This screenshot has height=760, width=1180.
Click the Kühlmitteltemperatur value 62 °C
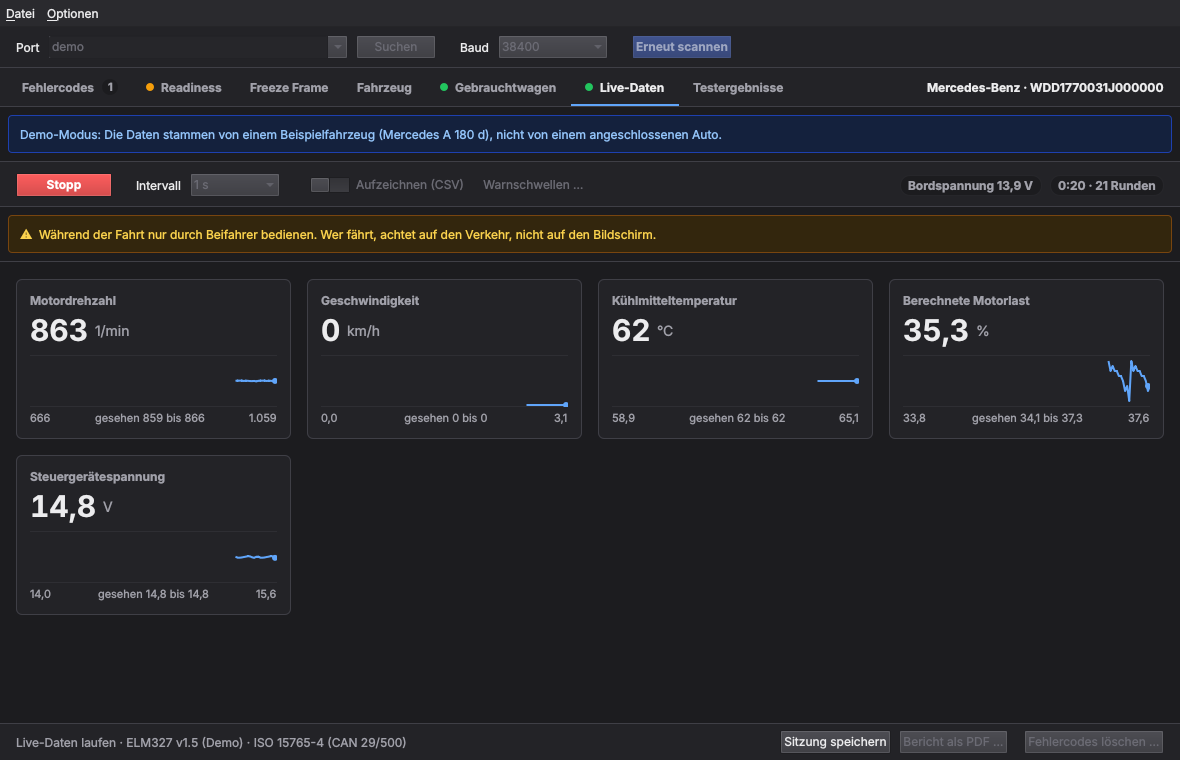642,330
